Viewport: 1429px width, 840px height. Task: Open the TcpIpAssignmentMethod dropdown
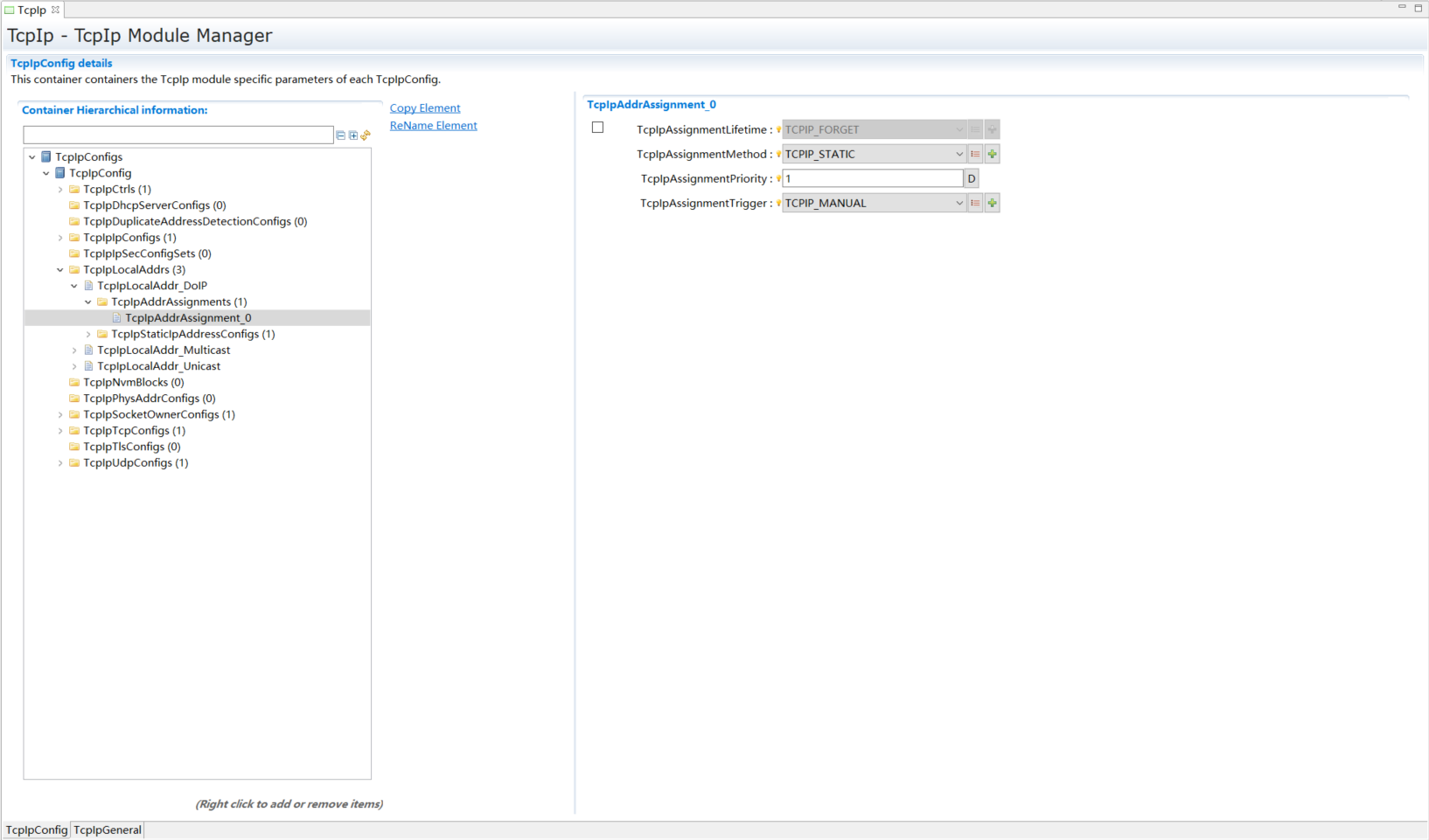(x=958, y=154)
